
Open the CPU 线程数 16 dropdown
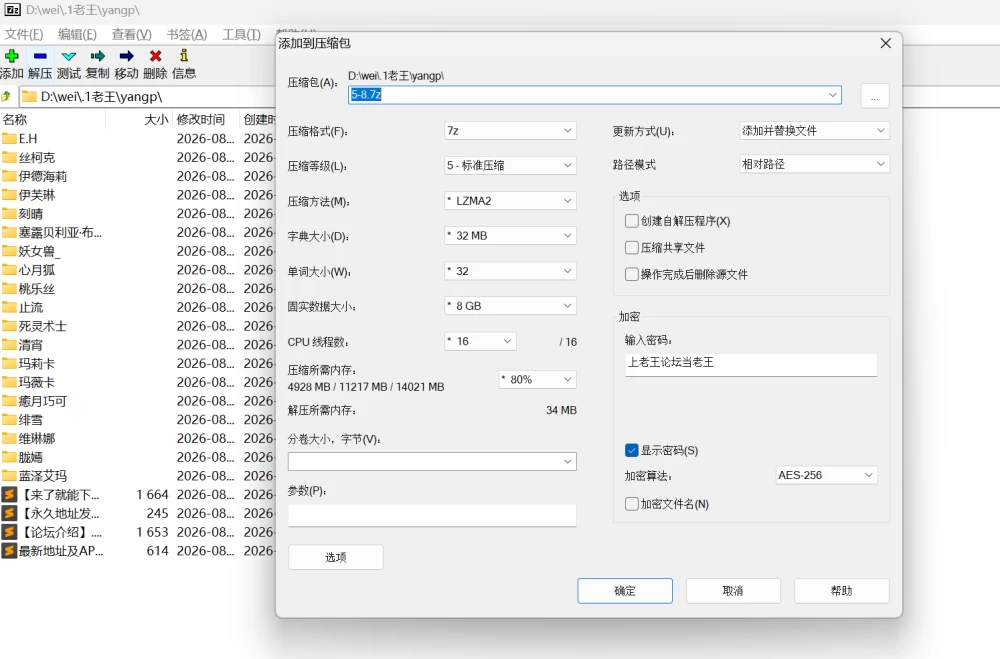(x=480, y=341)
